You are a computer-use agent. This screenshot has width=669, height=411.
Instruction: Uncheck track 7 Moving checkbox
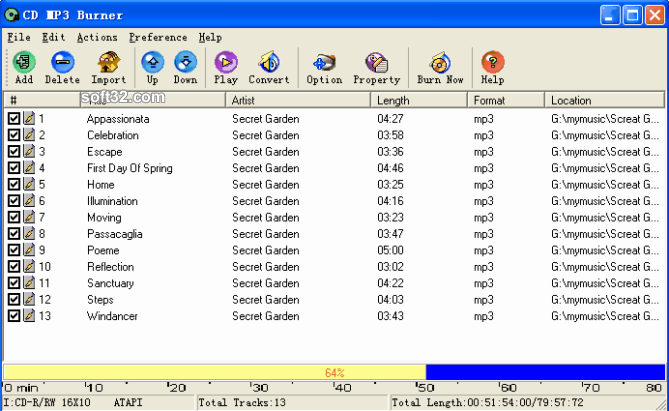[14, 217]
